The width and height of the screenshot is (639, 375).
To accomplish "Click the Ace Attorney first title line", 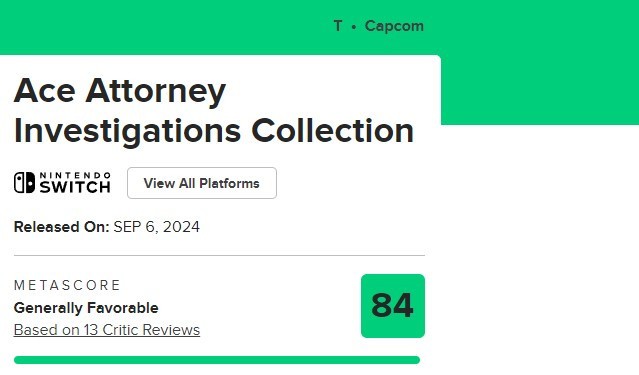I will coord(120,90).
